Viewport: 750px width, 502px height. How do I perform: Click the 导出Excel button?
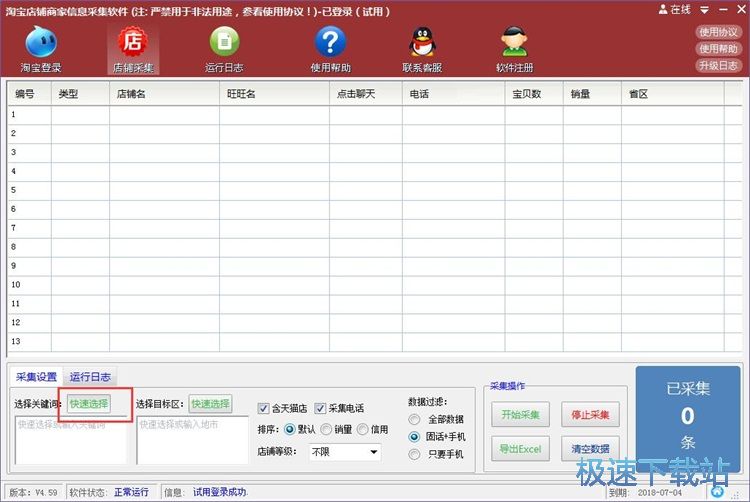coord(520,449)
